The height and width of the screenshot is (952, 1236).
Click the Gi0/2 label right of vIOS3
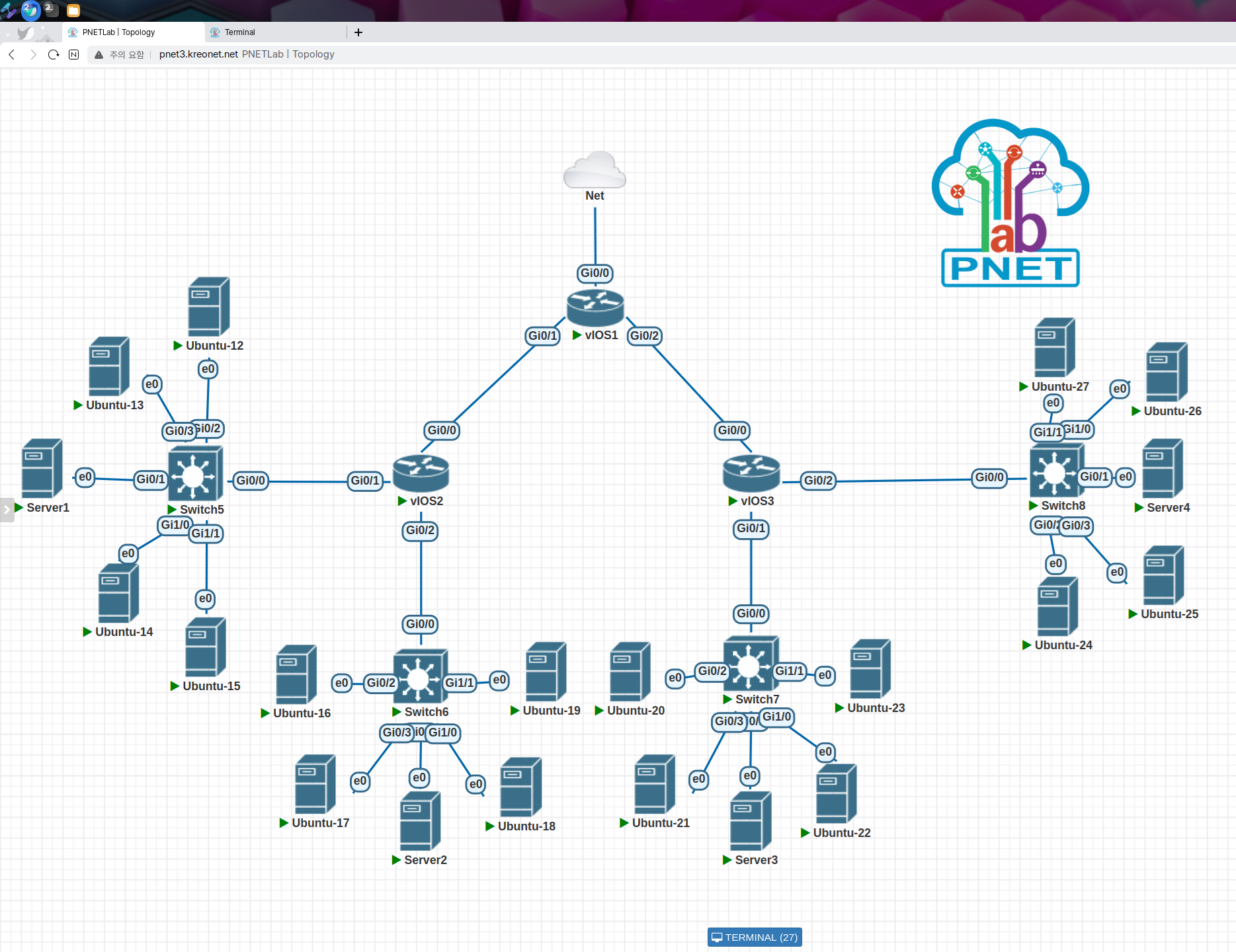click(x=818, y=481)
